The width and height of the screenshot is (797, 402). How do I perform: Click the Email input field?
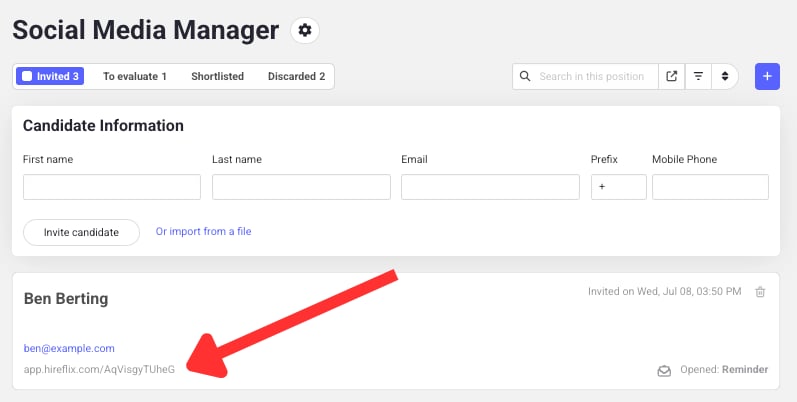[x=490, y=187]
